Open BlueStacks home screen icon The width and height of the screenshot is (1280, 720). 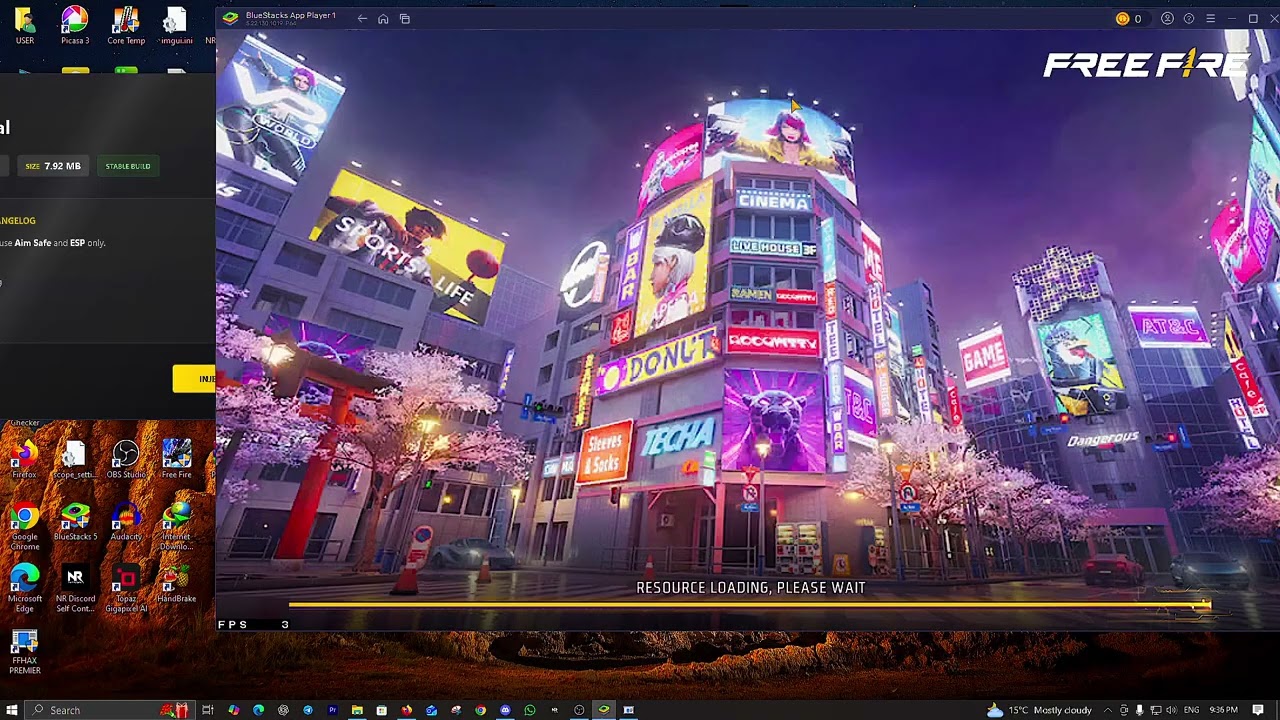click(x=383, y=19)
